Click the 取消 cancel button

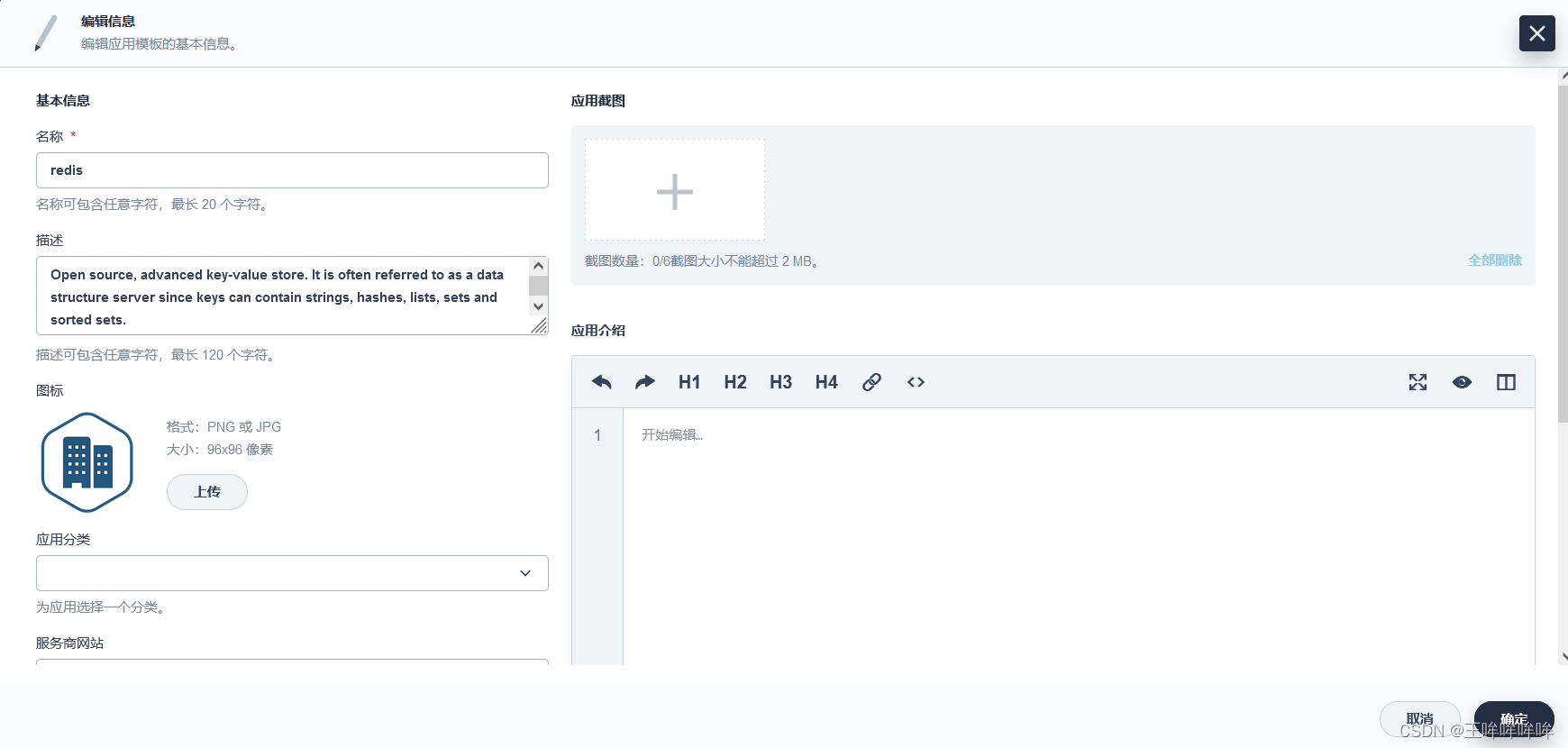[1420, 719]
